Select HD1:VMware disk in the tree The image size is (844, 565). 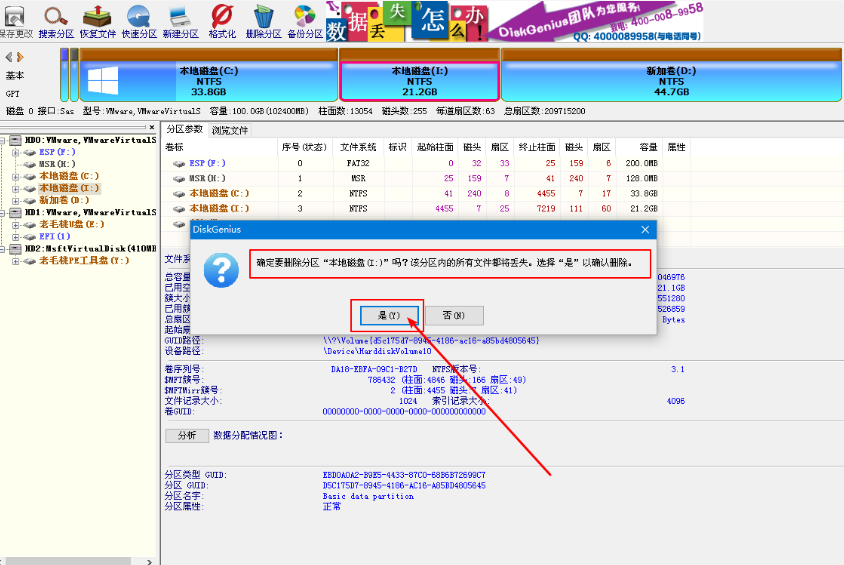point(90,213)
